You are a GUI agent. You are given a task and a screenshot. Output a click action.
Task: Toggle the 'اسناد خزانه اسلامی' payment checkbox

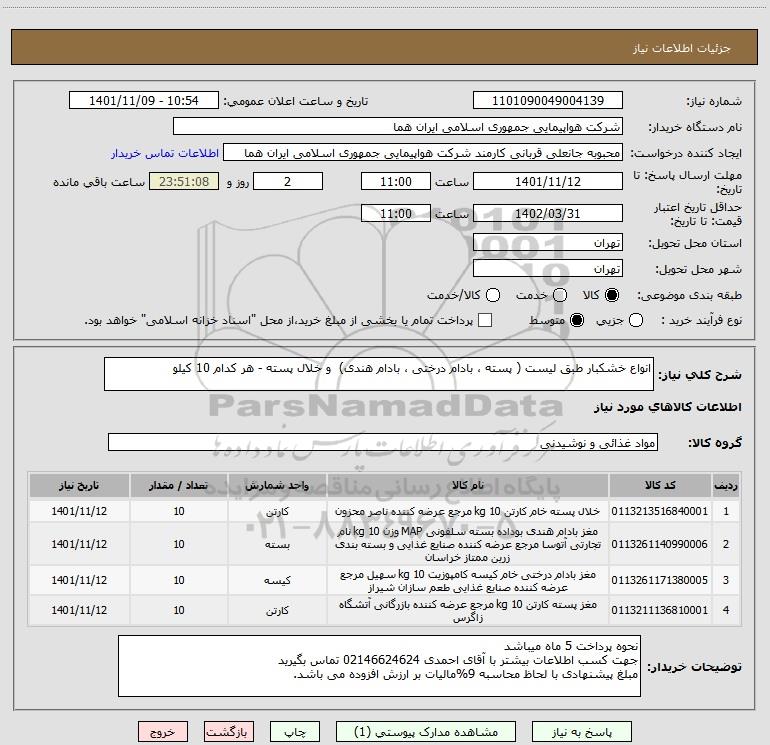pos(485,320)
